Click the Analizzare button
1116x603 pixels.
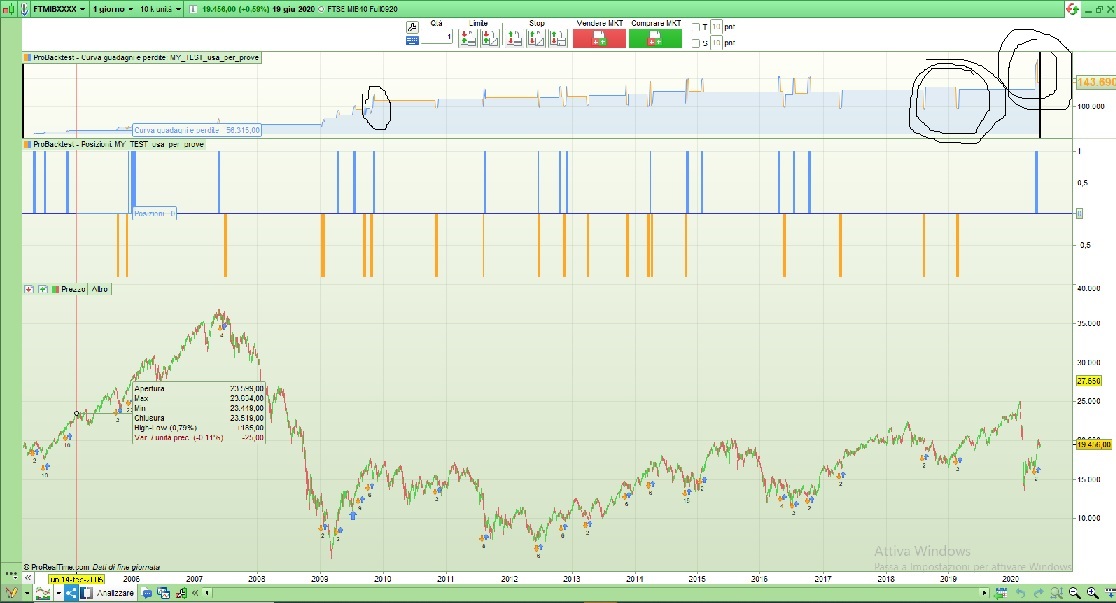click(x=115, y=593)
